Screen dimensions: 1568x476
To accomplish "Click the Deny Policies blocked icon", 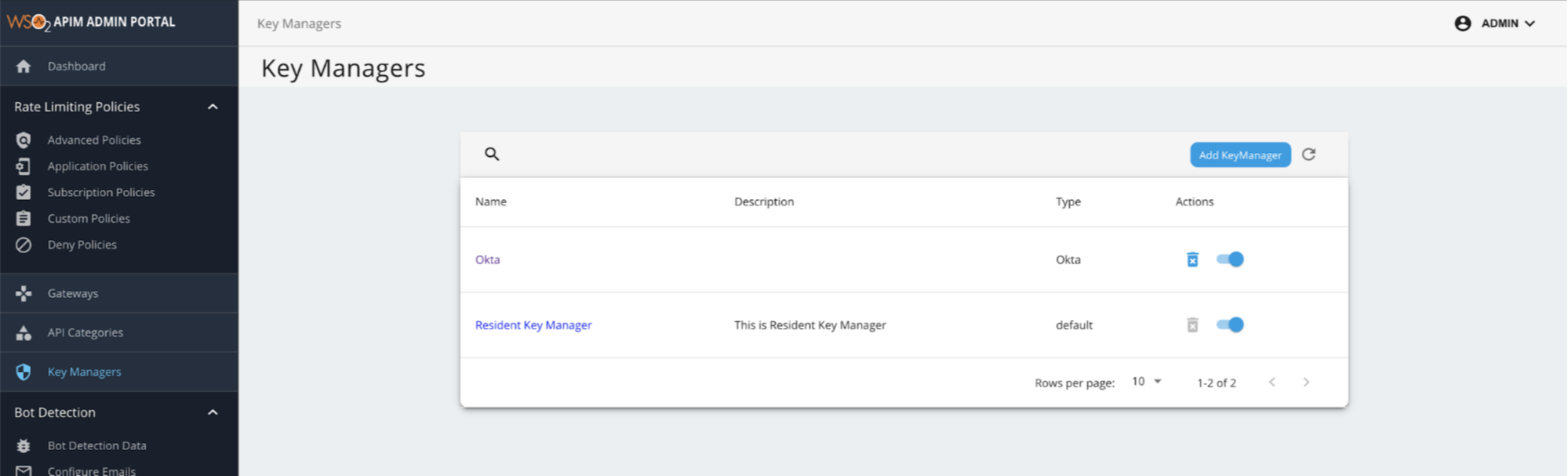I will (x=24, y=245).
